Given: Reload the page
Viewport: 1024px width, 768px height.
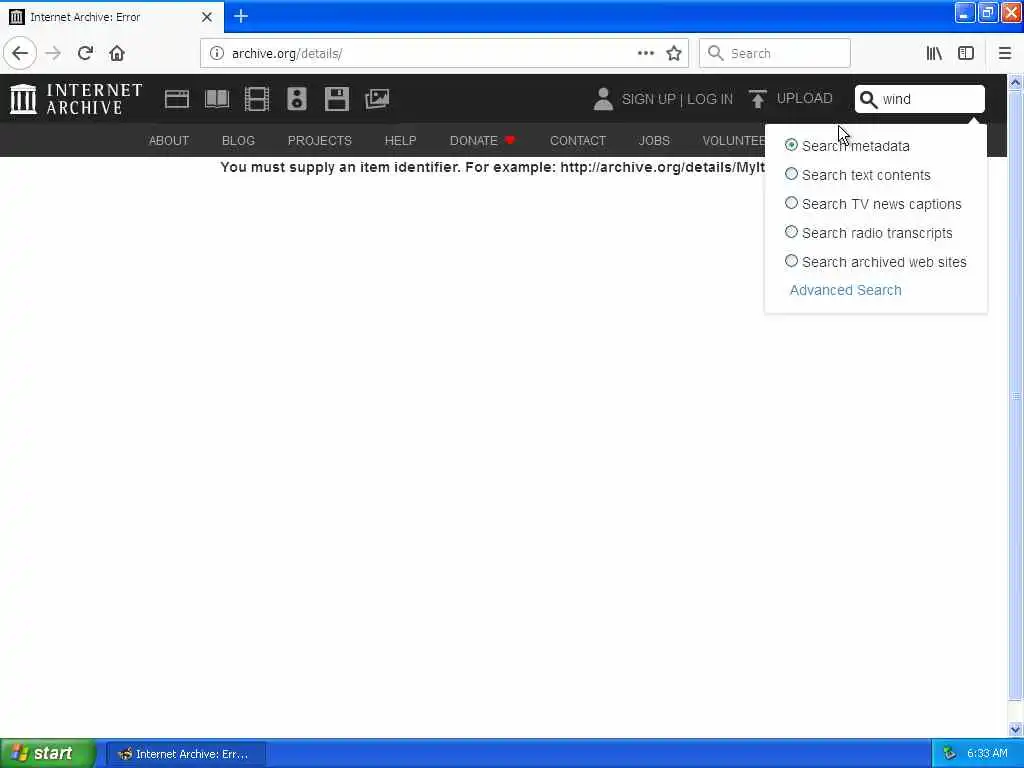Looking at the screenshot, I should (x=86, y=53).
